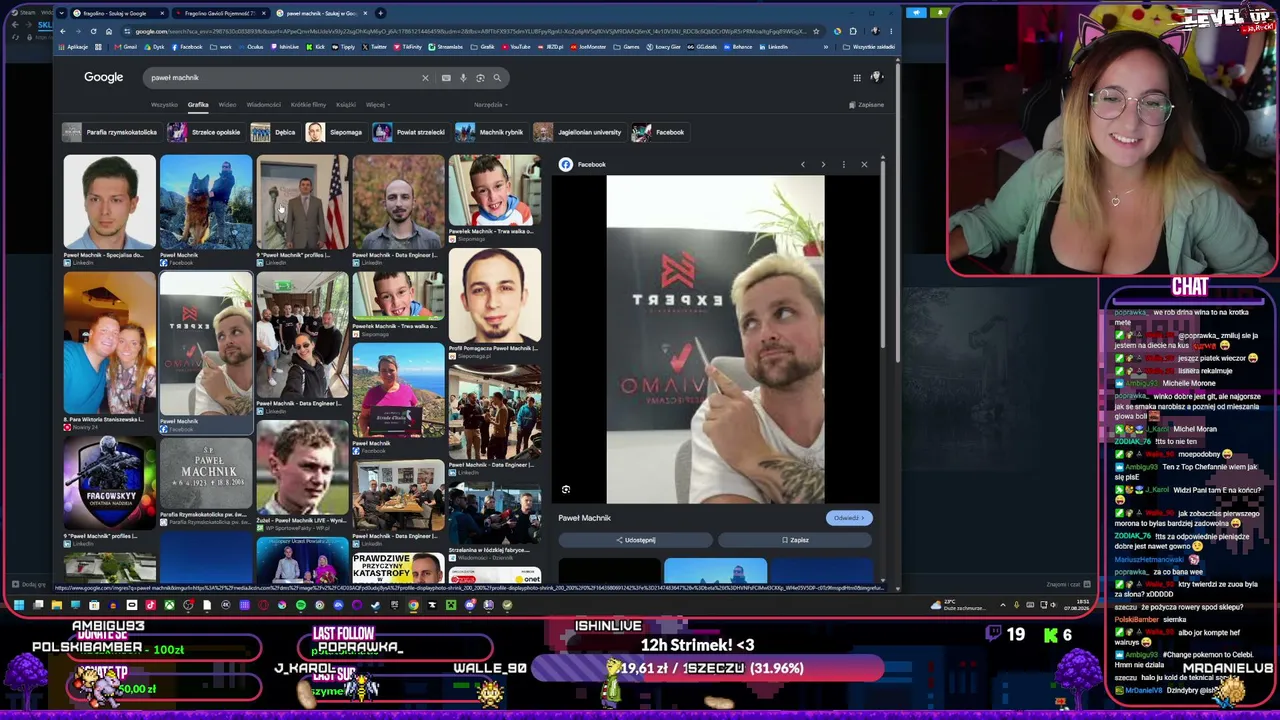
Task: Filter by the Facebook chip
Action: 659,132
